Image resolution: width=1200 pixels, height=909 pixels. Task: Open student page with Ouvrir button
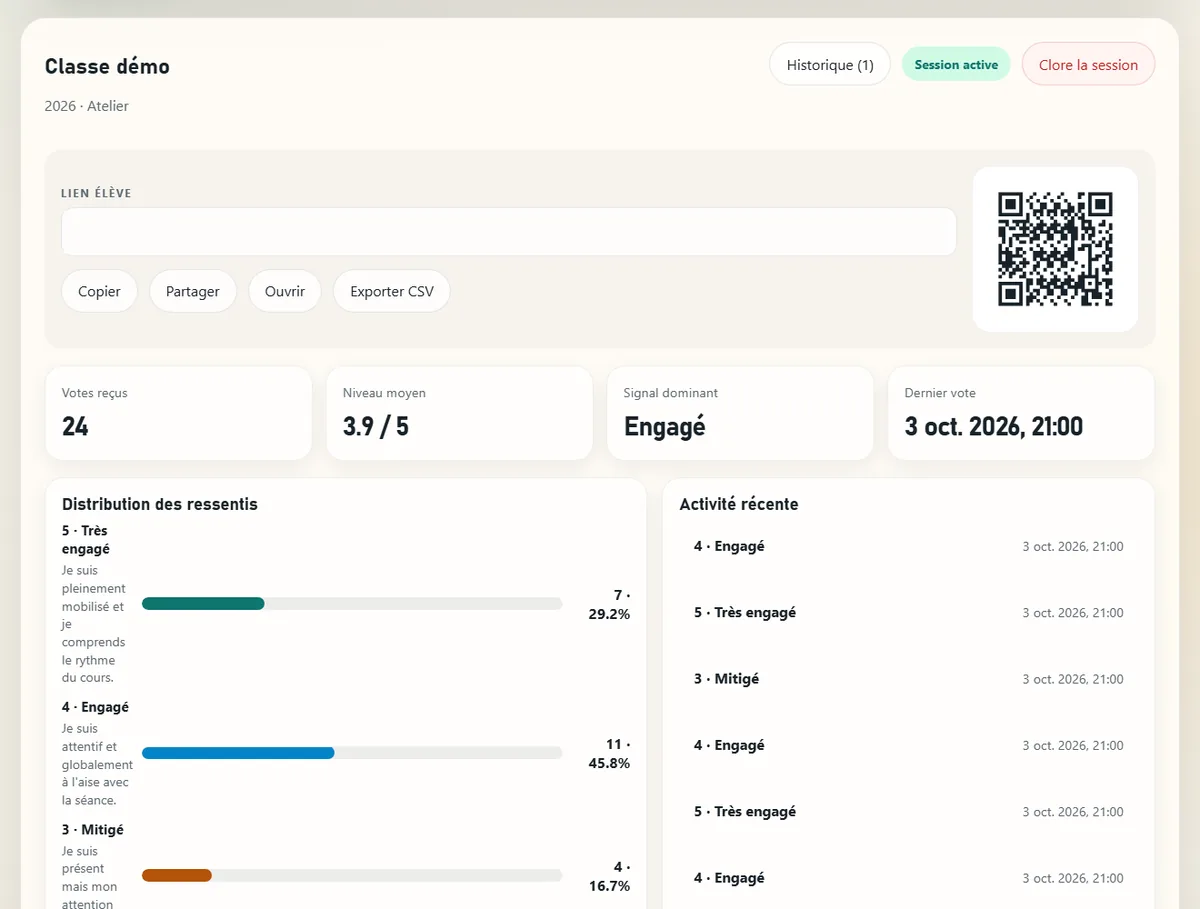(x=285, y=291)
